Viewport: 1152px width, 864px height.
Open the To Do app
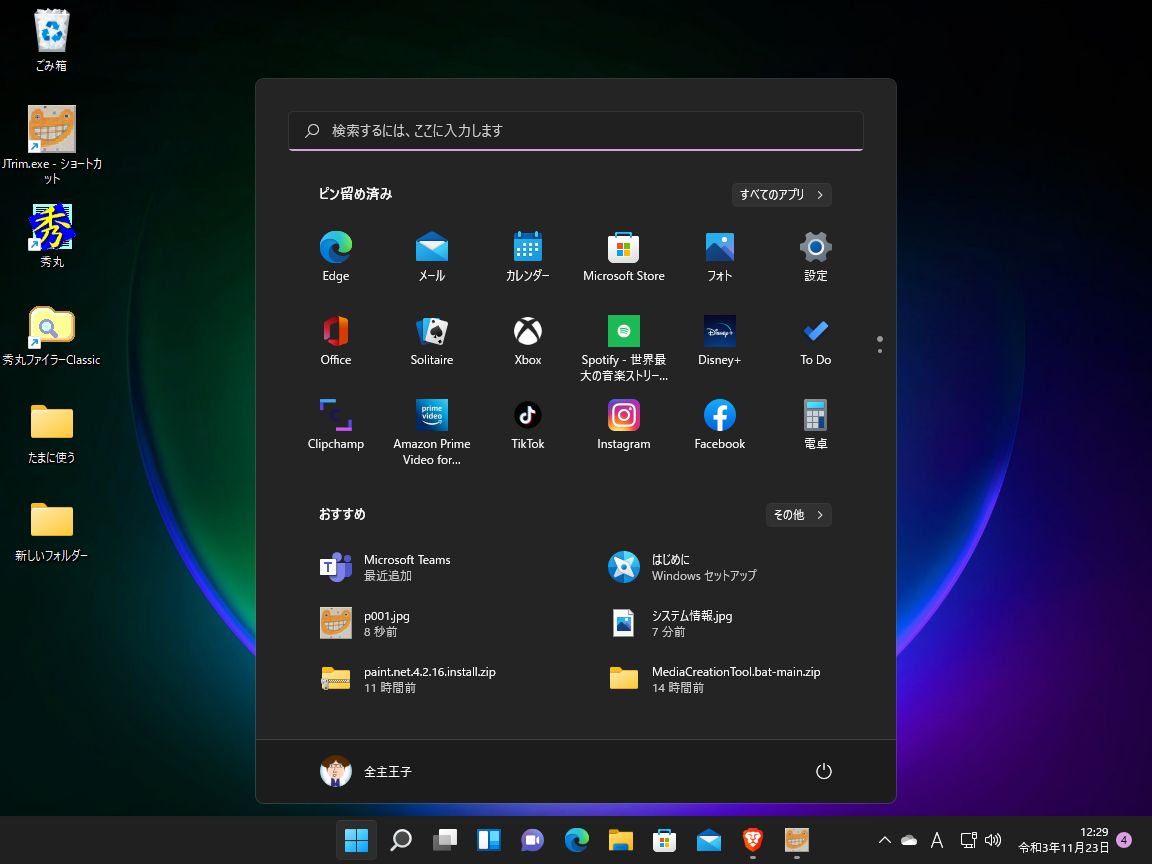pyautogui.click(x=816, y=340)
